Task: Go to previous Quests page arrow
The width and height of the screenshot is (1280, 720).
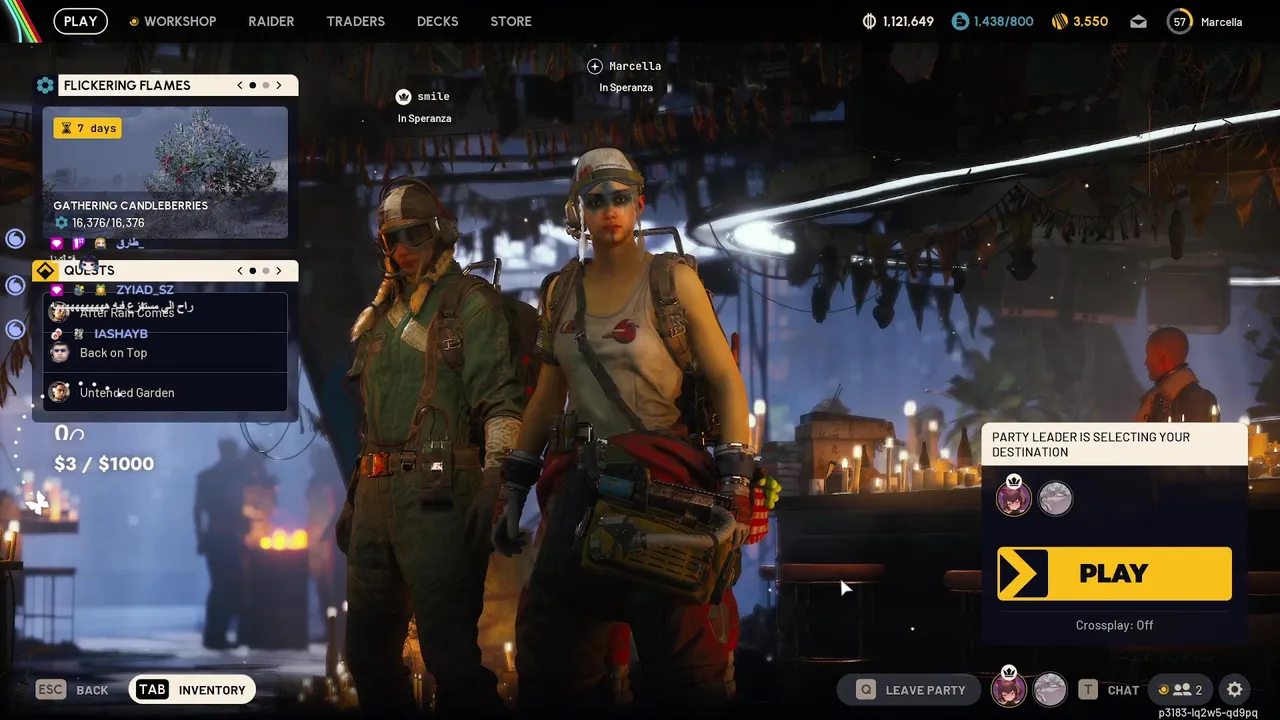Action: click(240, 270)
